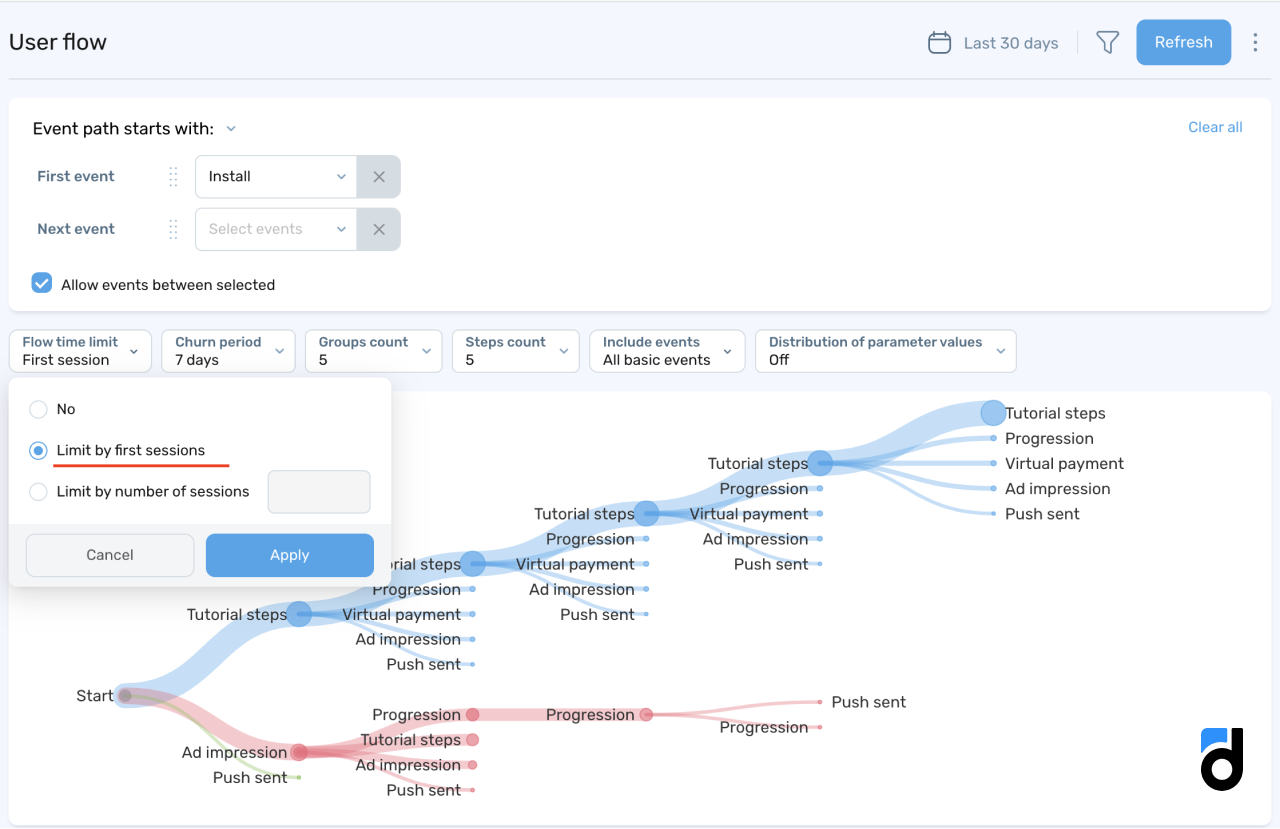Click the filter funnel icon
Viewport: 1280px width, 829px height.
1107,42
